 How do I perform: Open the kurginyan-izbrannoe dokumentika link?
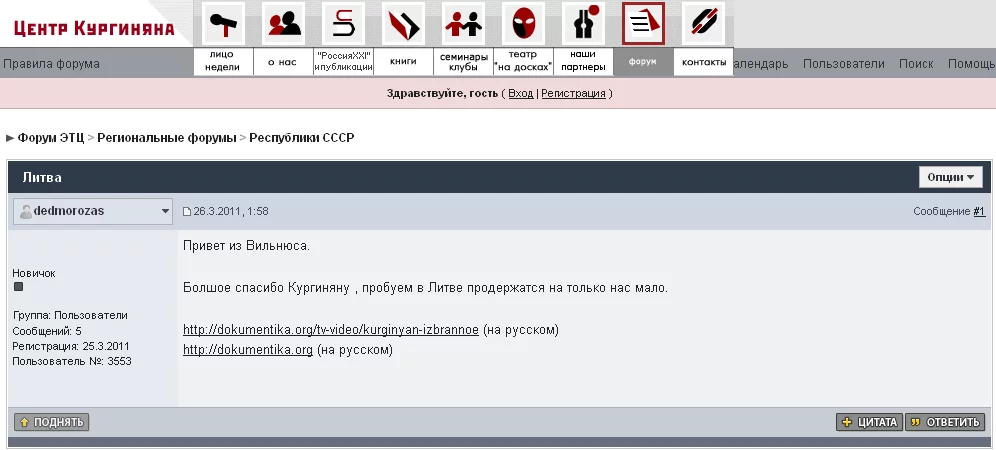click(331, 330)
